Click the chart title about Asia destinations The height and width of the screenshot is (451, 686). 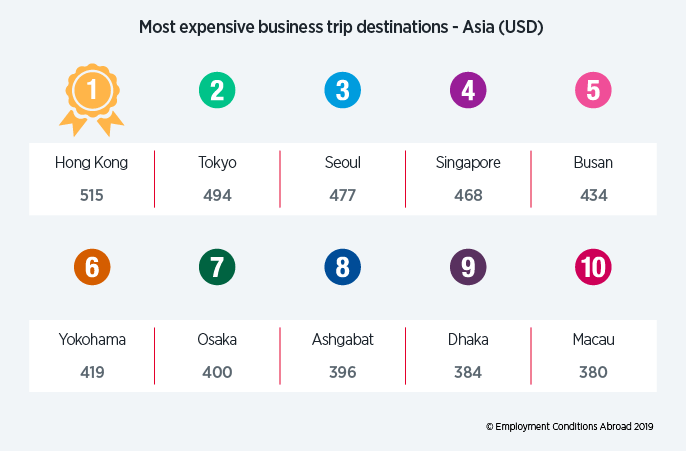341,27
